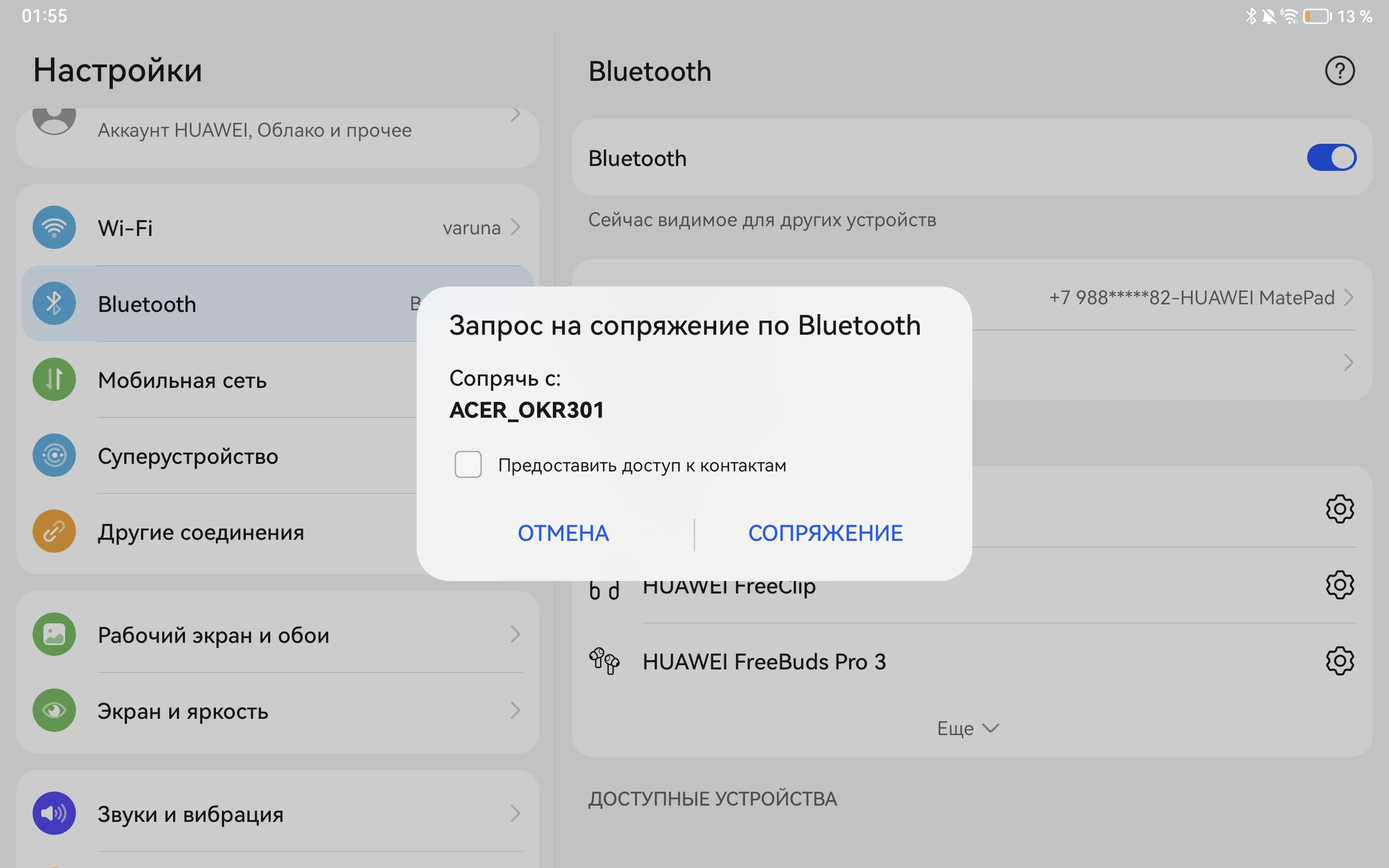1389x868 pixels.
Task: Tap the battery indicator in status bar
Action: [1317, 16]
